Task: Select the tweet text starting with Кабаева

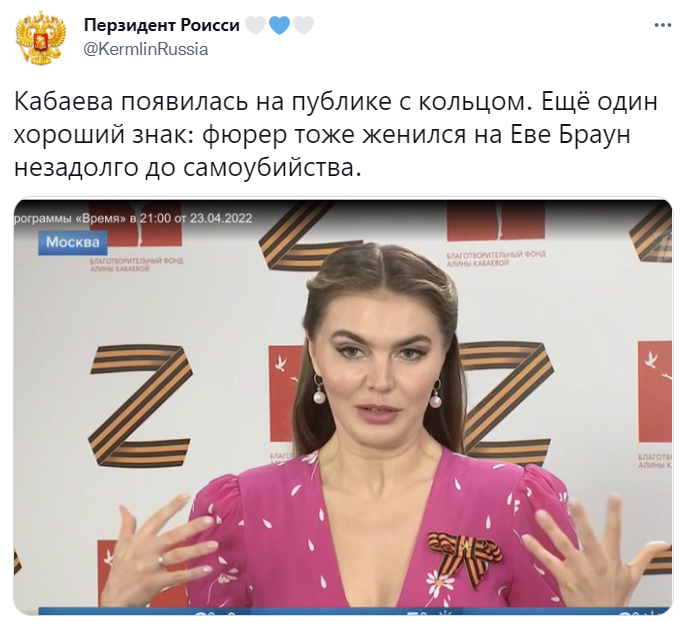Action: point(336,135)
